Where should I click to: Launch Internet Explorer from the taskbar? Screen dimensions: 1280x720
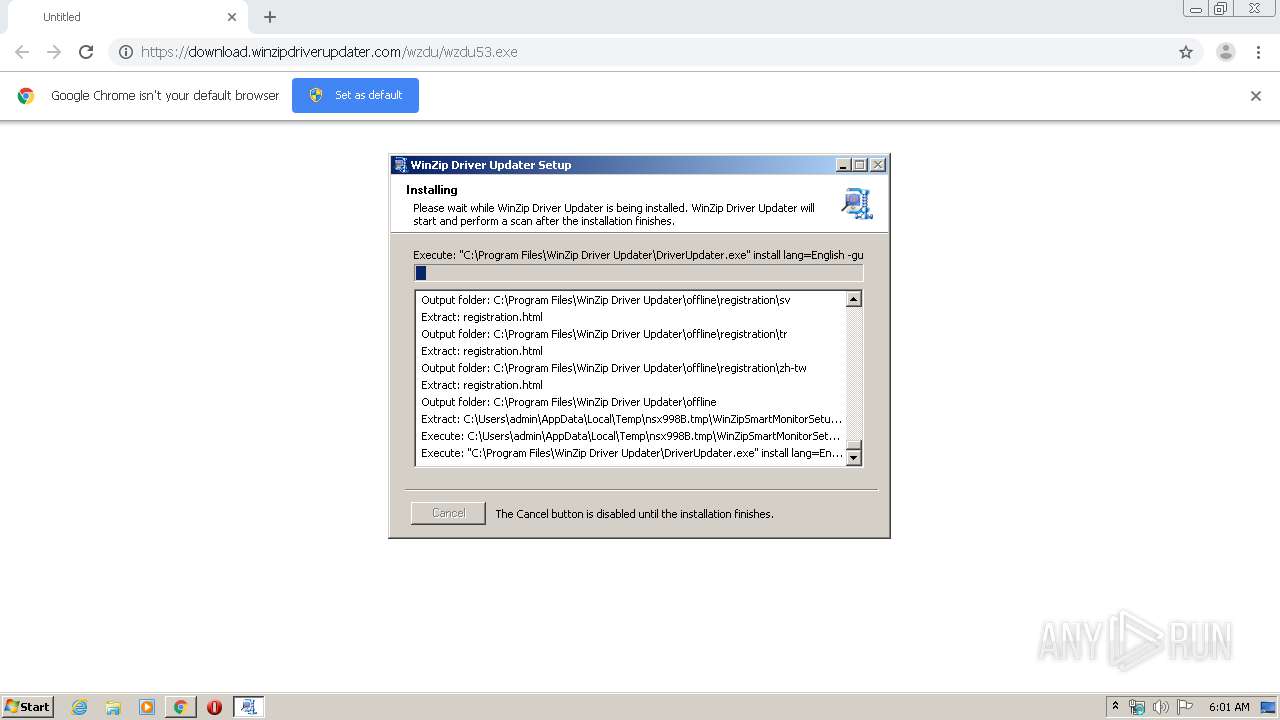click(x=79, y=707)
